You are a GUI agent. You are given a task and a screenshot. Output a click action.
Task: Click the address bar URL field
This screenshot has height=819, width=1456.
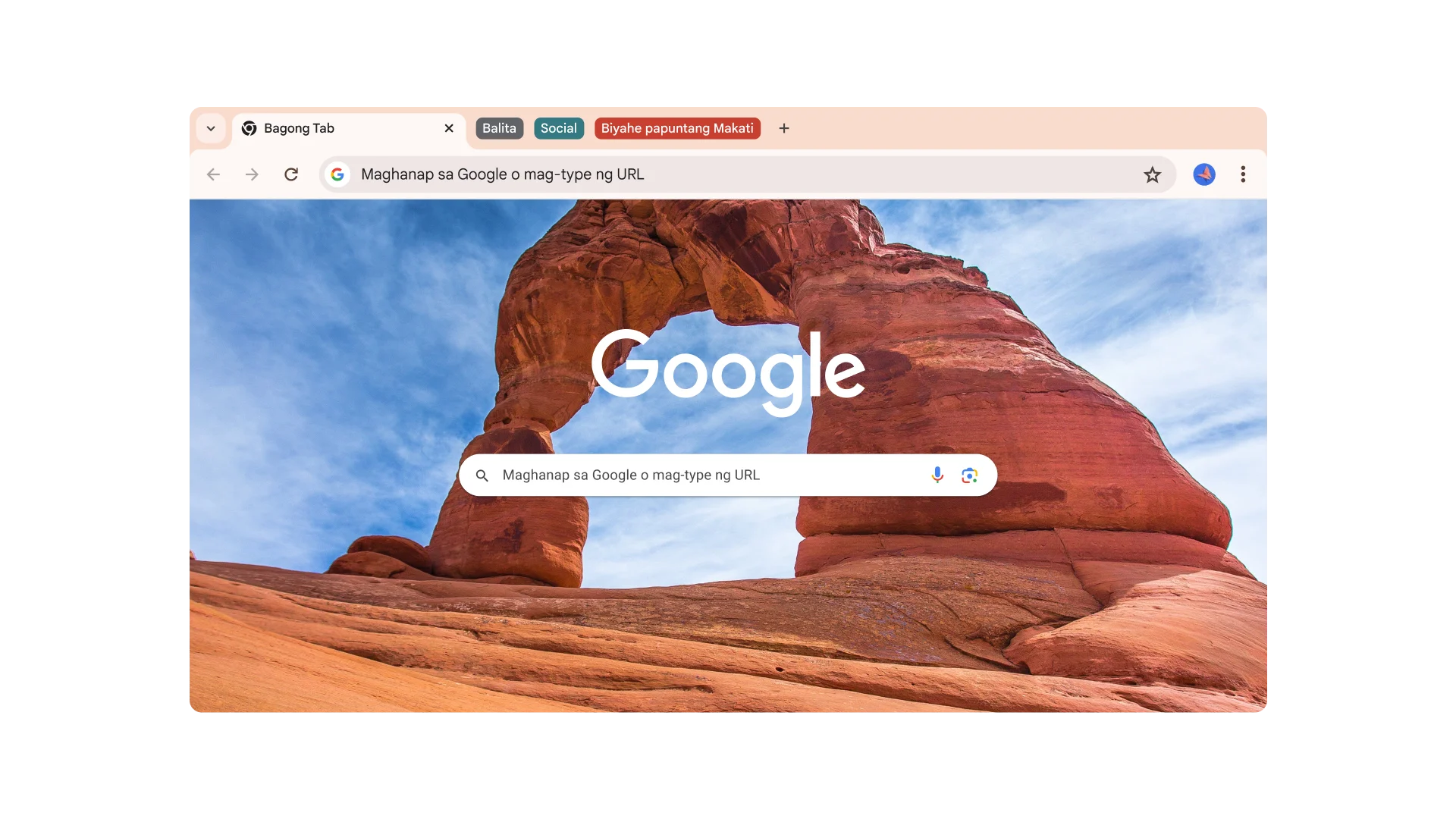click(682, 174)
